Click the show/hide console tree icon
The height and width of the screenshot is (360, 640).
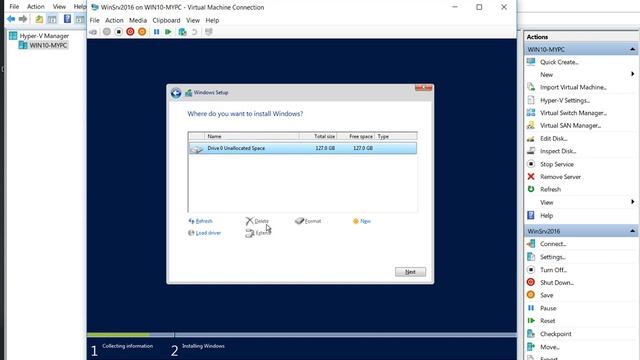pos(52,19)
